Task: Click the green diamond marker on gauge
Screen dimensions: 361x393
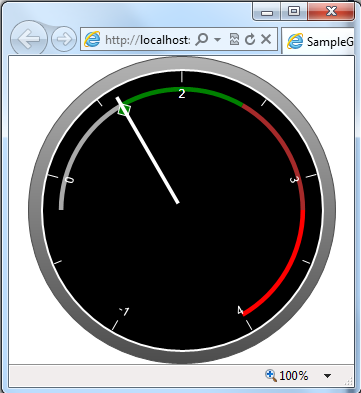Action: coord(124,109)
